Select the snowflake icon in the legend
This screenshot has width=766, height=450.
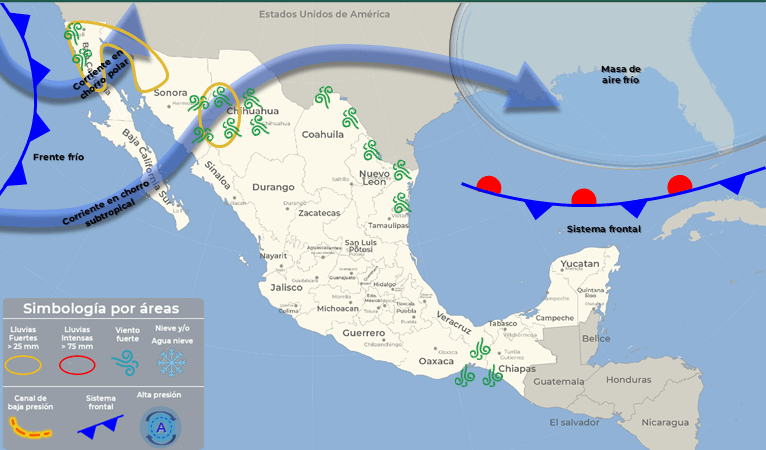pyautogui.click(x=175, y=362)
